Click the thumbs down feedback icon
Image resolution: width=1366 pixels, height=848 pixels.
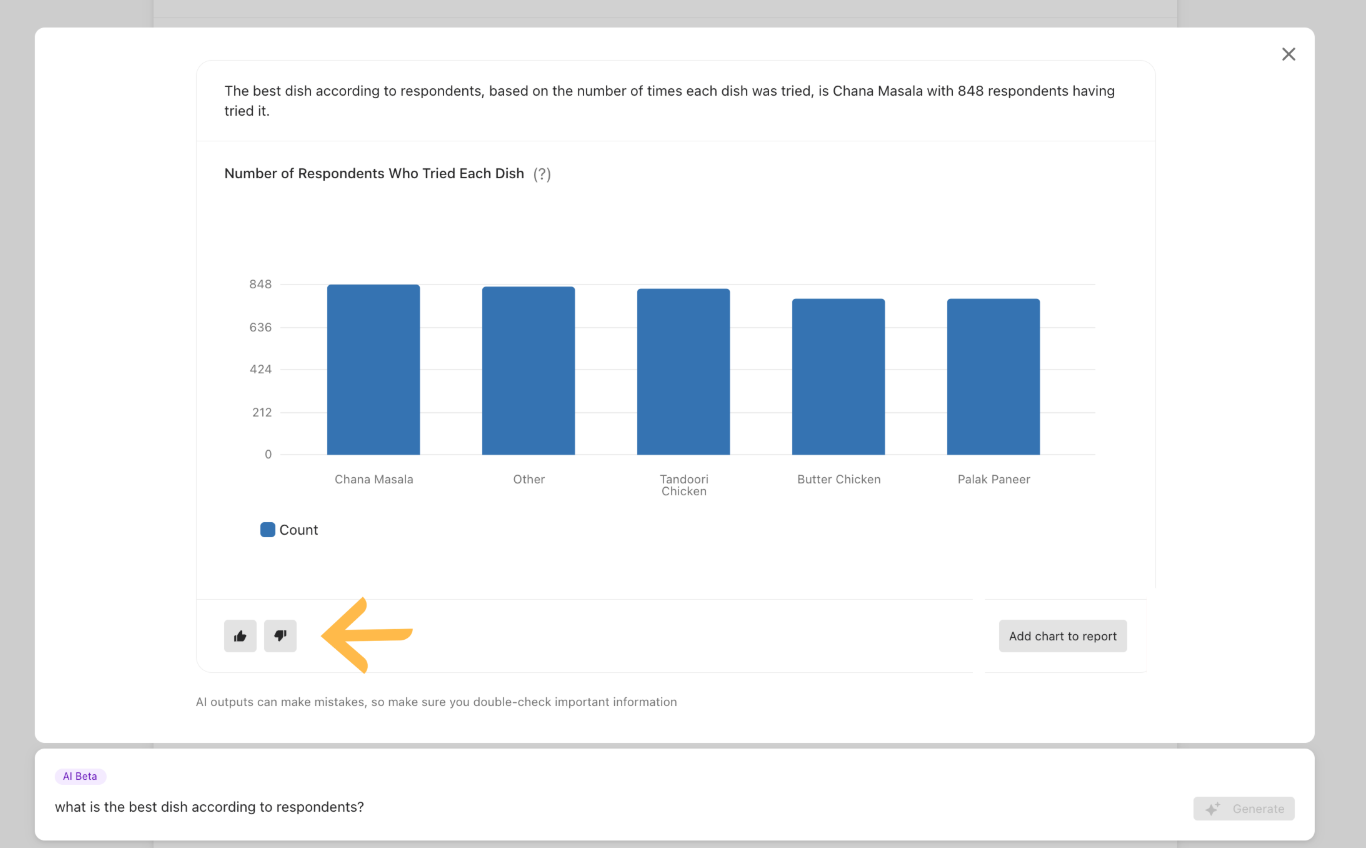280,636
